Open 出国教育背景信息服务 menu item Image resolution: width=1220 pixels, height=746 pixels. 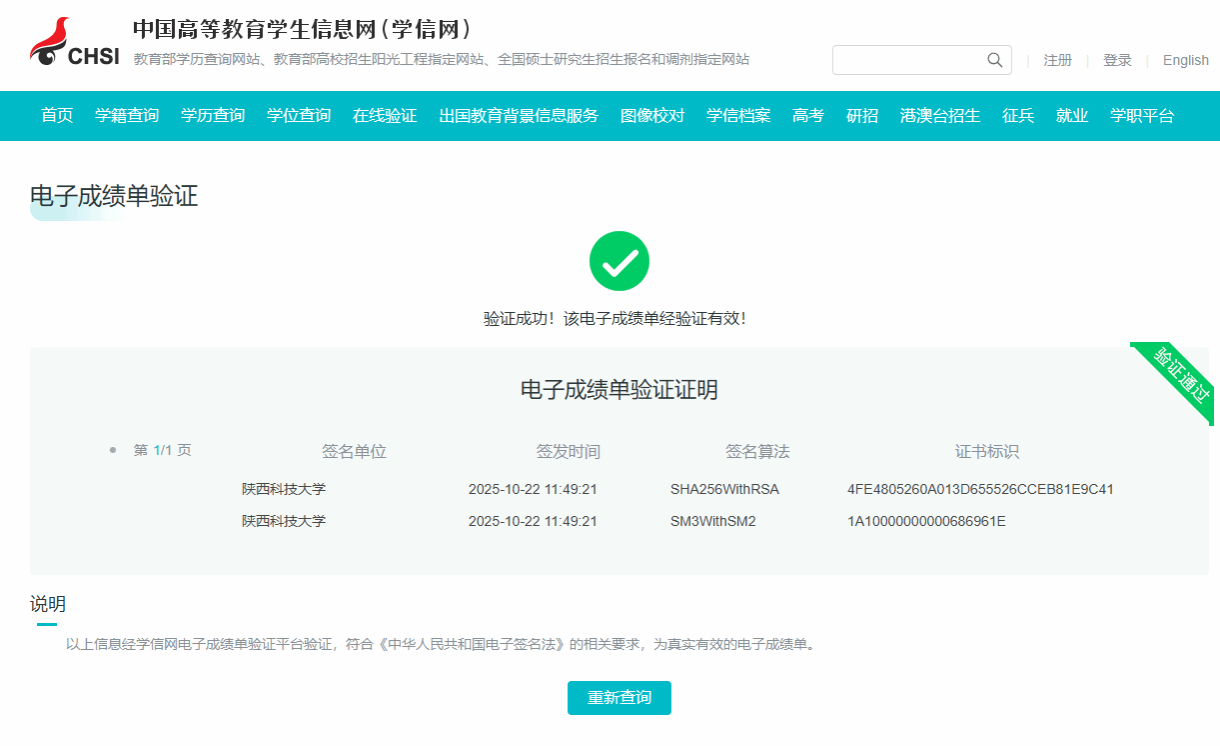[518, 116]
